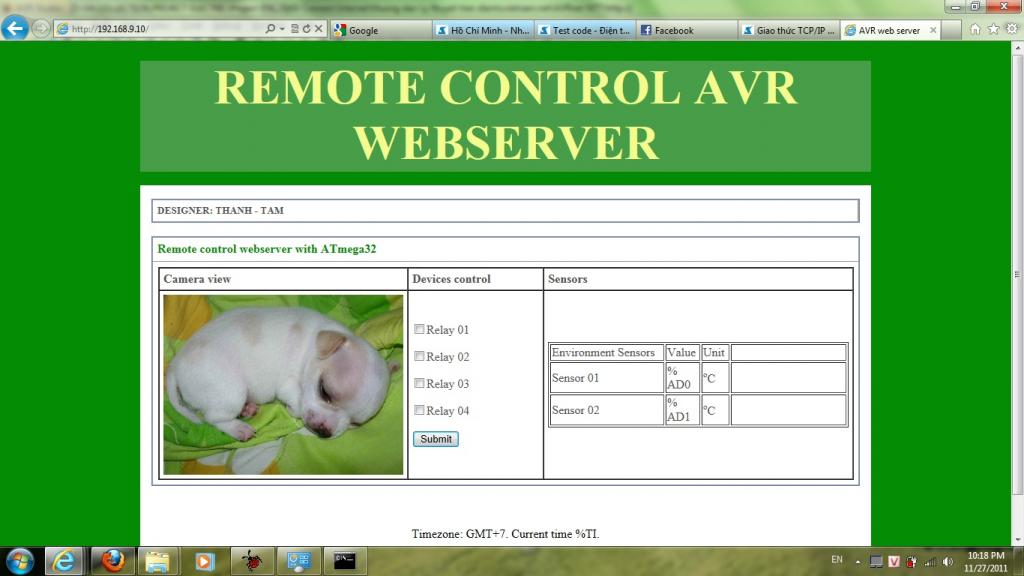The height and width of the screenshot is (576, 1024).
Task: Switch to the Test code tab
Action: (585, 30)
